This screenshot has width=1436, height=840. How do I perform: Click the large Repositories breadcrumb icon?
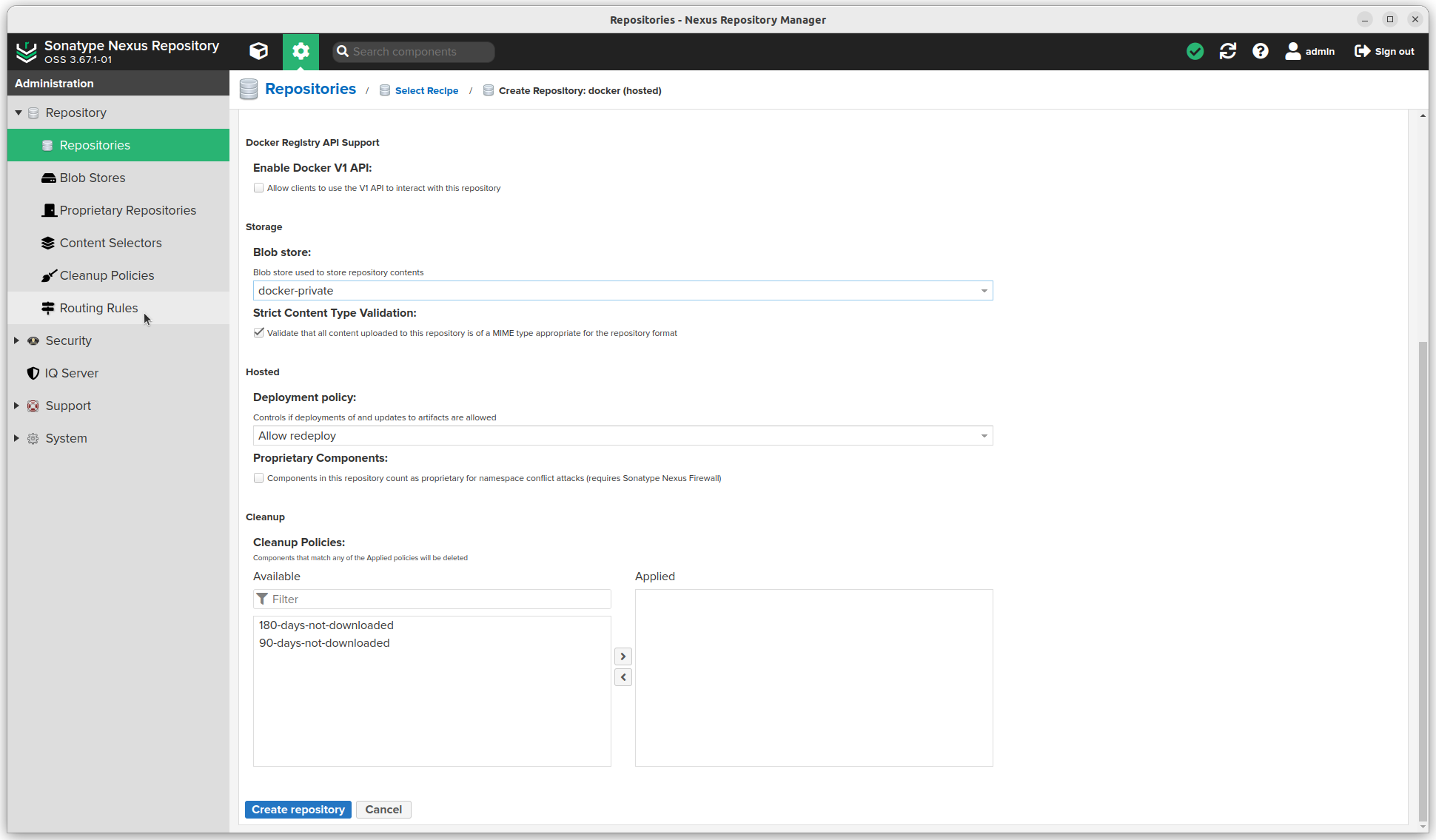(x=249, y=90)
